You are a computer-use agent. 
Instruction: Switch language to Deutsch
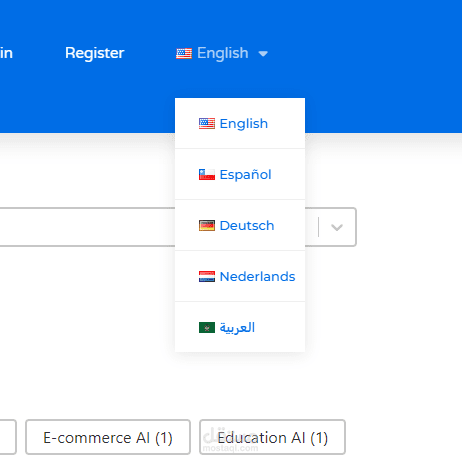click(240, 225)
